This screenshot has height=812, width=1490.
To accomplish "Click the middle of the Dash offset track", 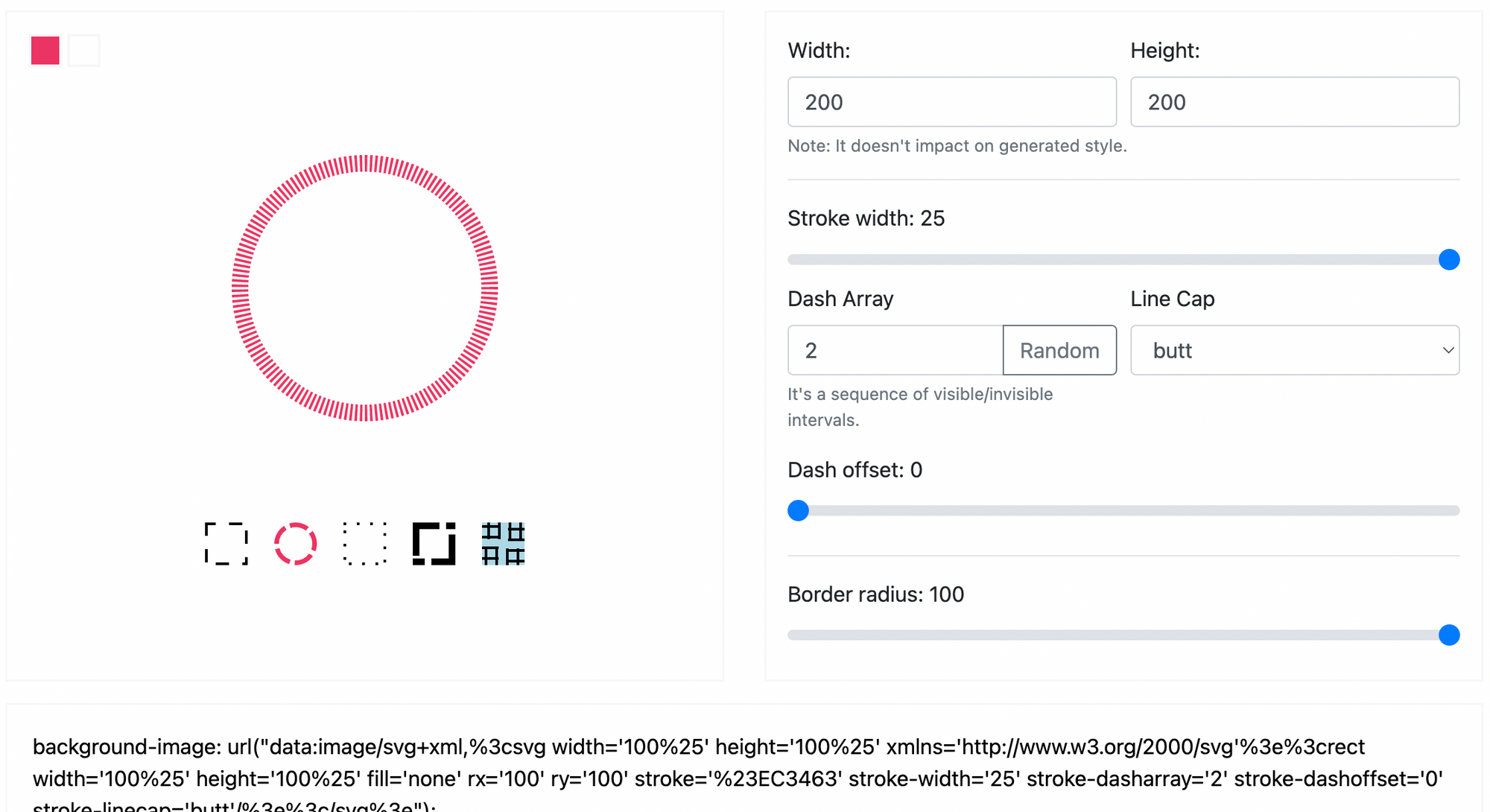I will [1123, 510].
